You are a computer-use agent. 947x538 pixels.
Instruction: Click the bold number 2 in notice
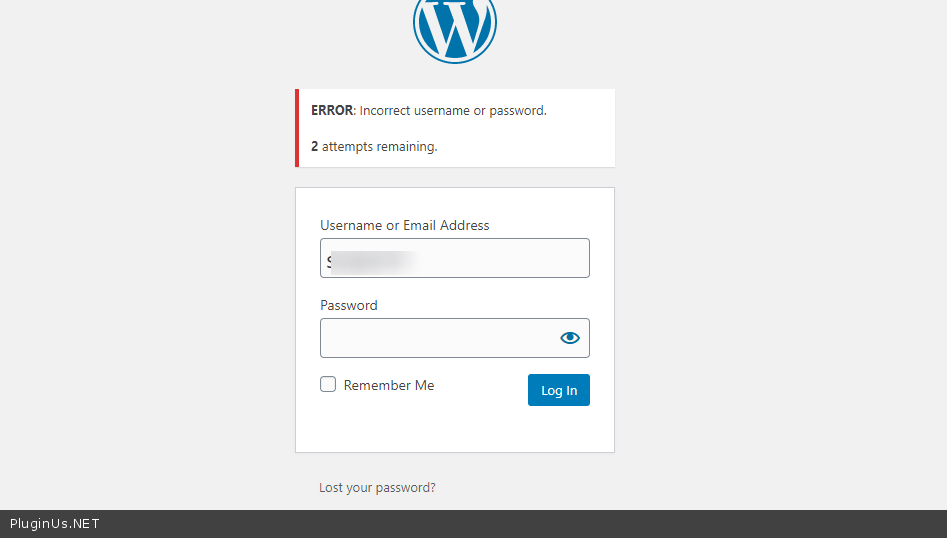click(315, 147)
